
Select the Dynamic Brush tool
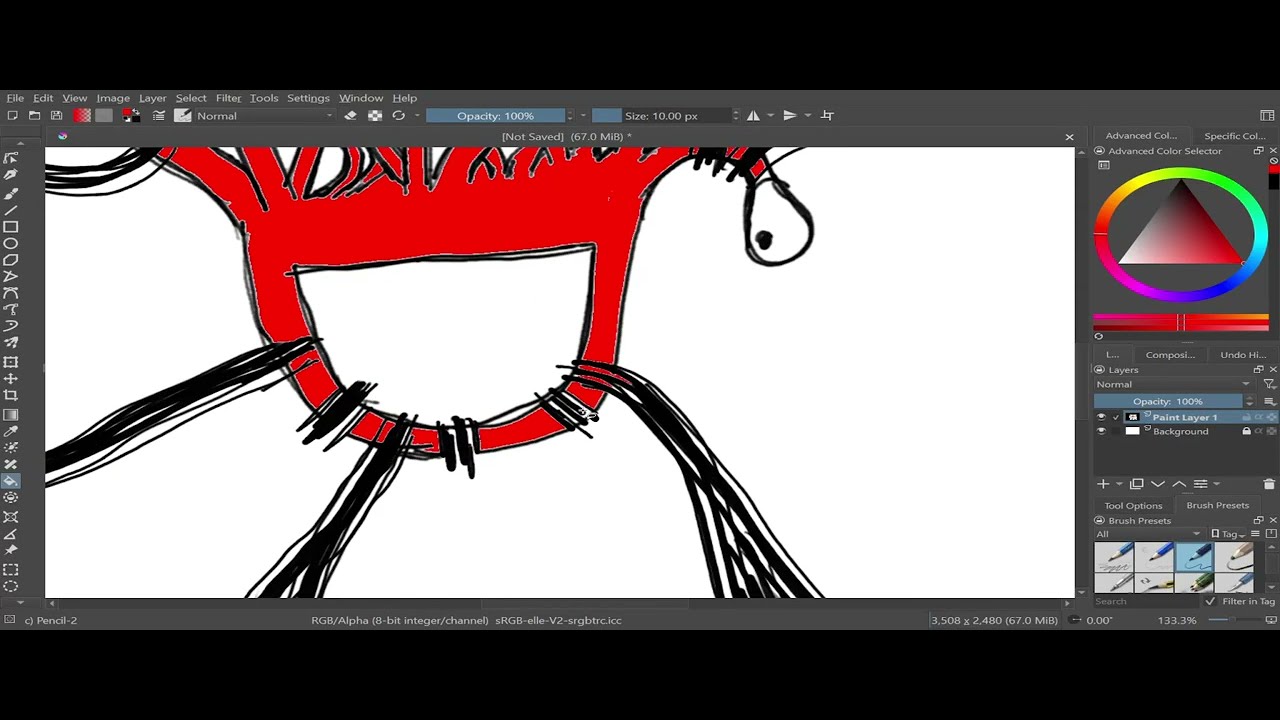coord(11,328)
